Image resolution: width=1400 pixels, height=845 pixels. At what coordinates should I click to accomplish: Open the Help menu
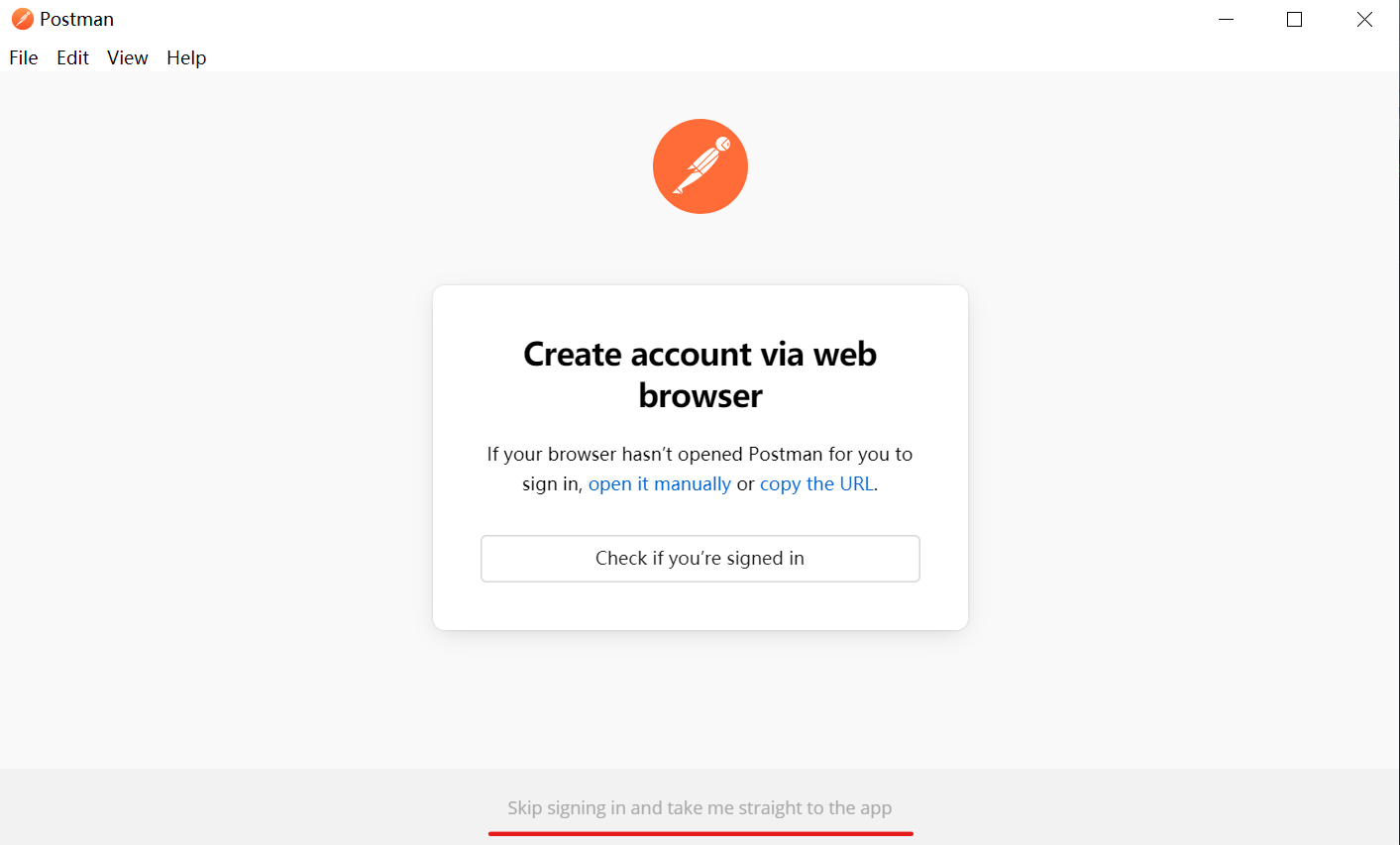click(x=186, y=57)
